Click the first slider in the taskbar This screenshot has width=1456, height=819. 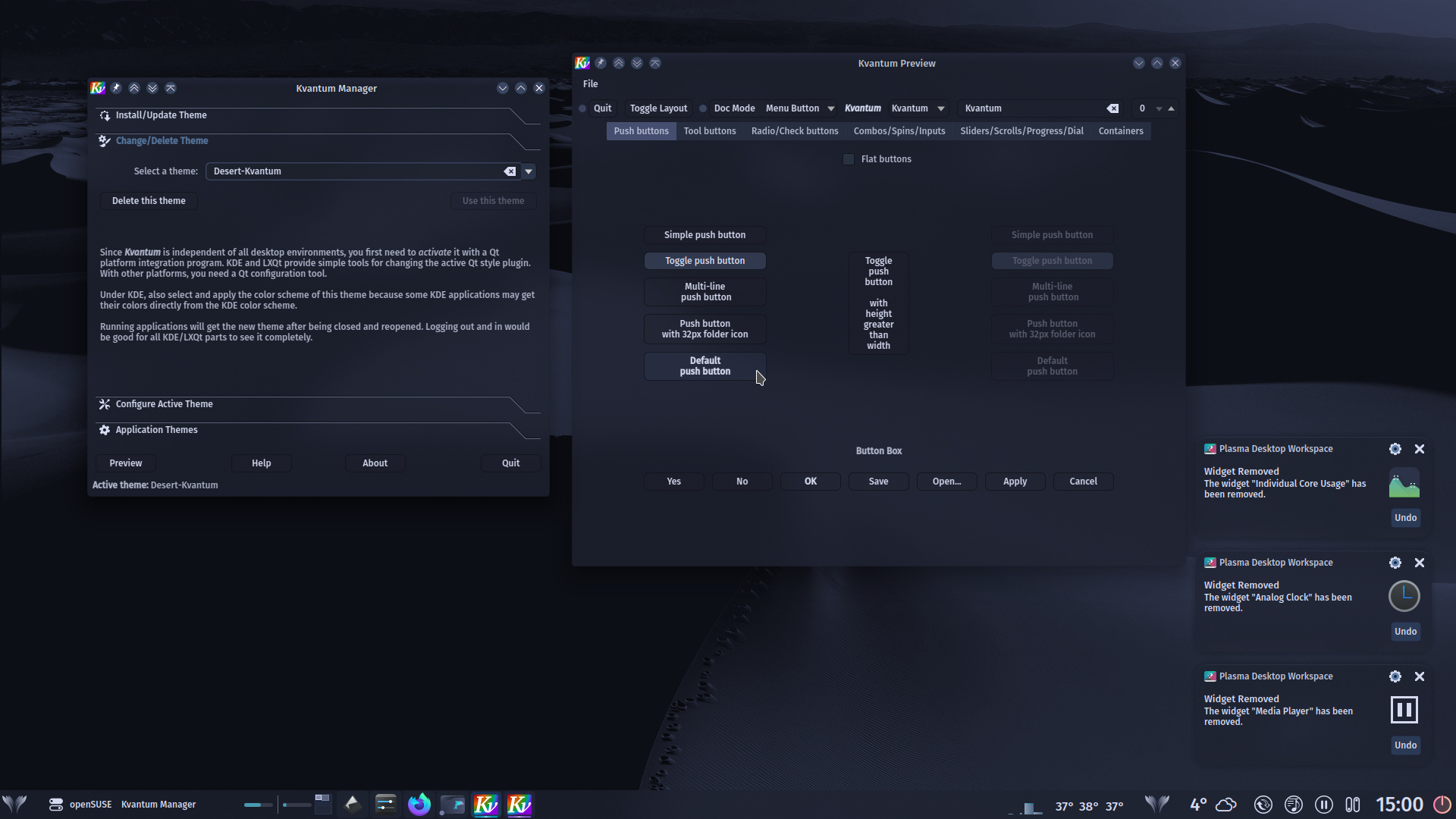tap(258, 805)
